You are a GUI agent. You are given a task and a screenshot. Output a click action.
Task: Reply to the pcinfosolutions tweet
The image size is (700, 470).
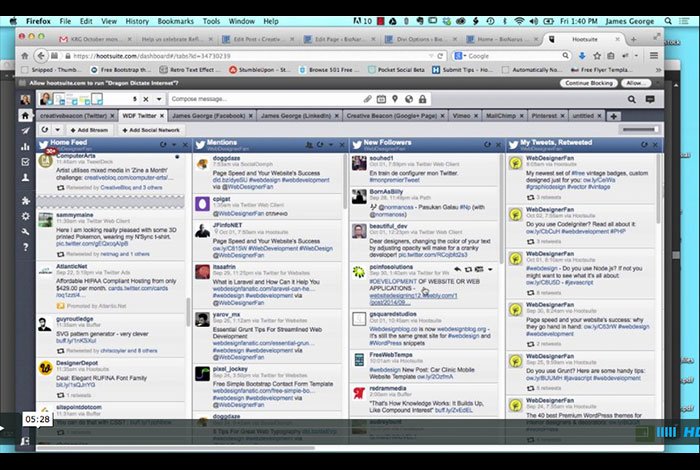point(458,269)
